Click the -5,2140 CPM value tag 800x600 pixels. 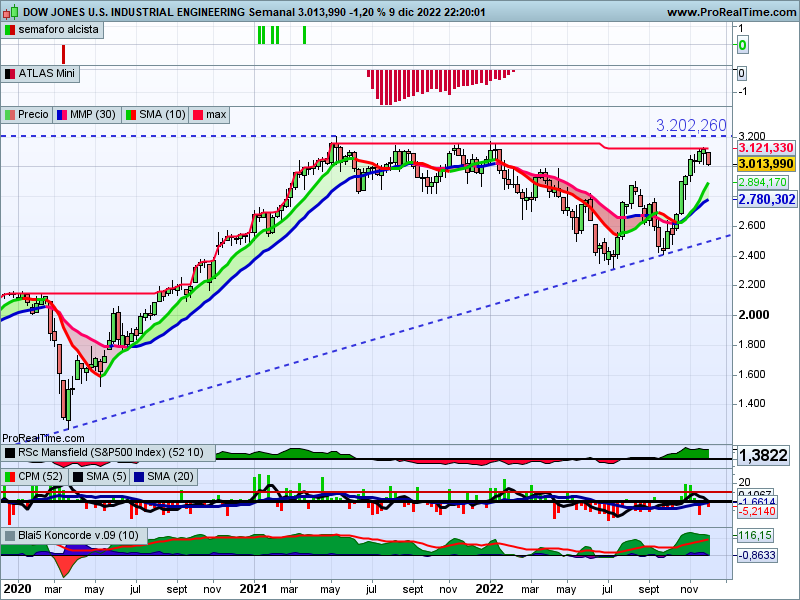[x=757, y=512]
